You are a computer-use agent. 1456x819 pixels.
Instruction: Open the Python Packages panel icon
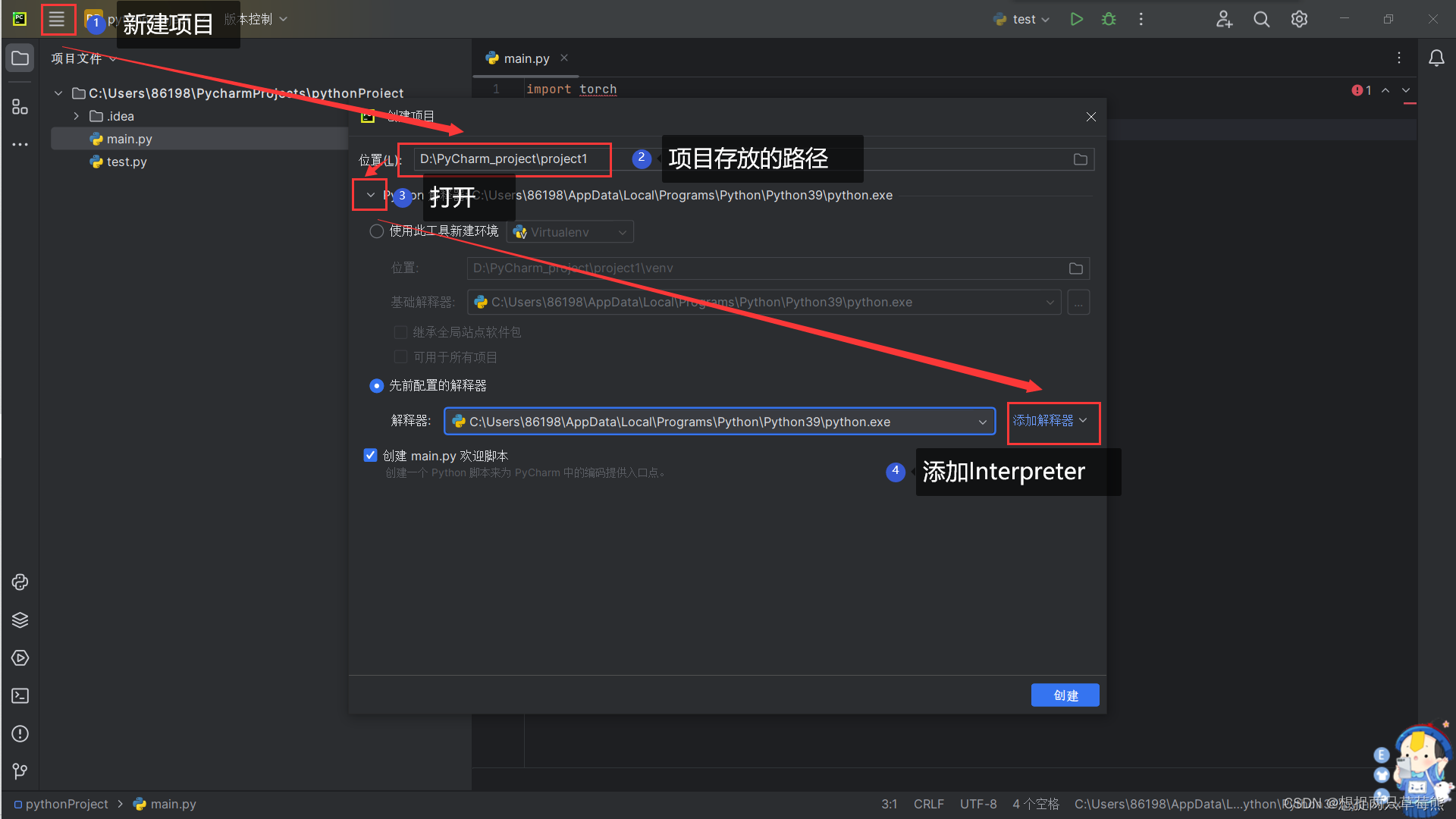(20, 620)
